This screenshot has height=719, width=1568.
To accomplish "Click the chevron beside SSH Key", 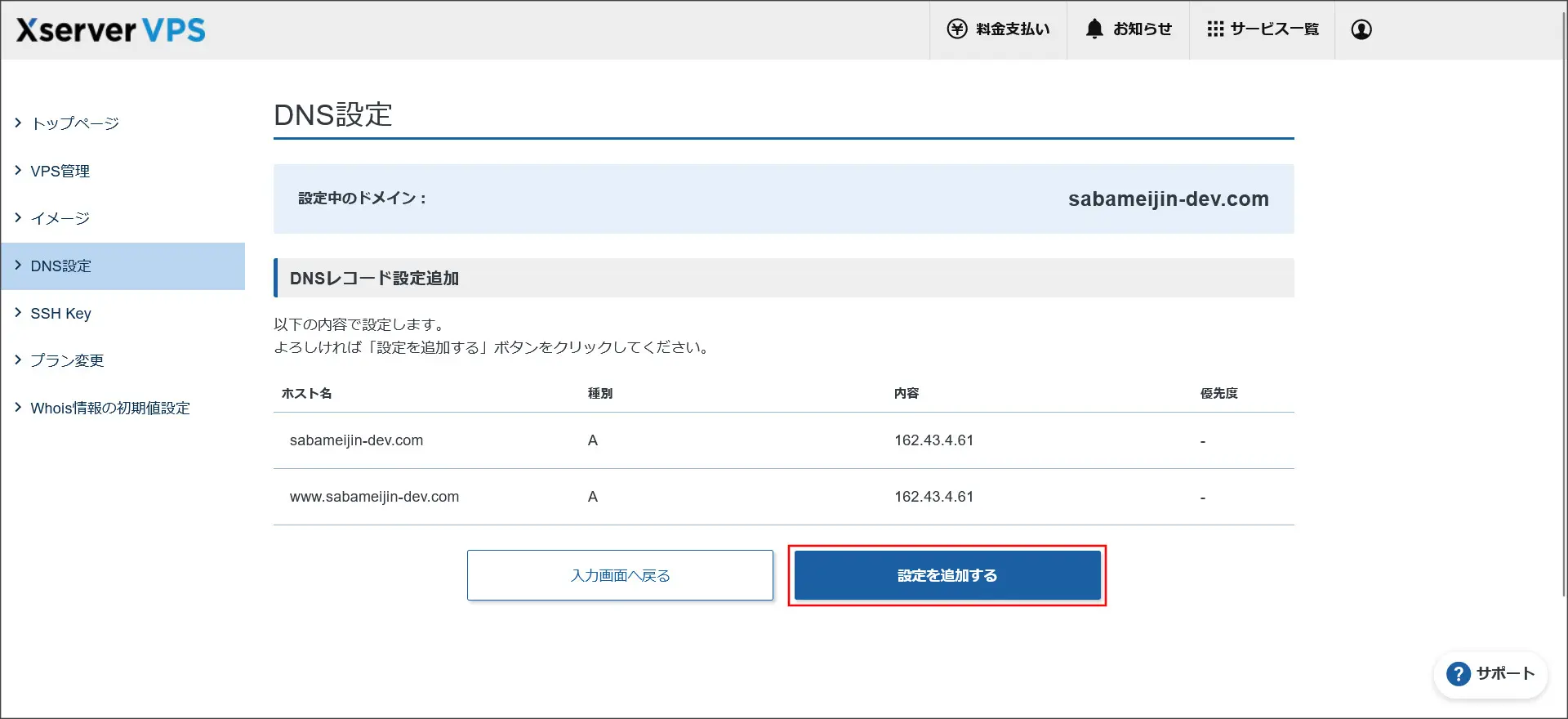I will pyautogui.click(x=18, y=312).
